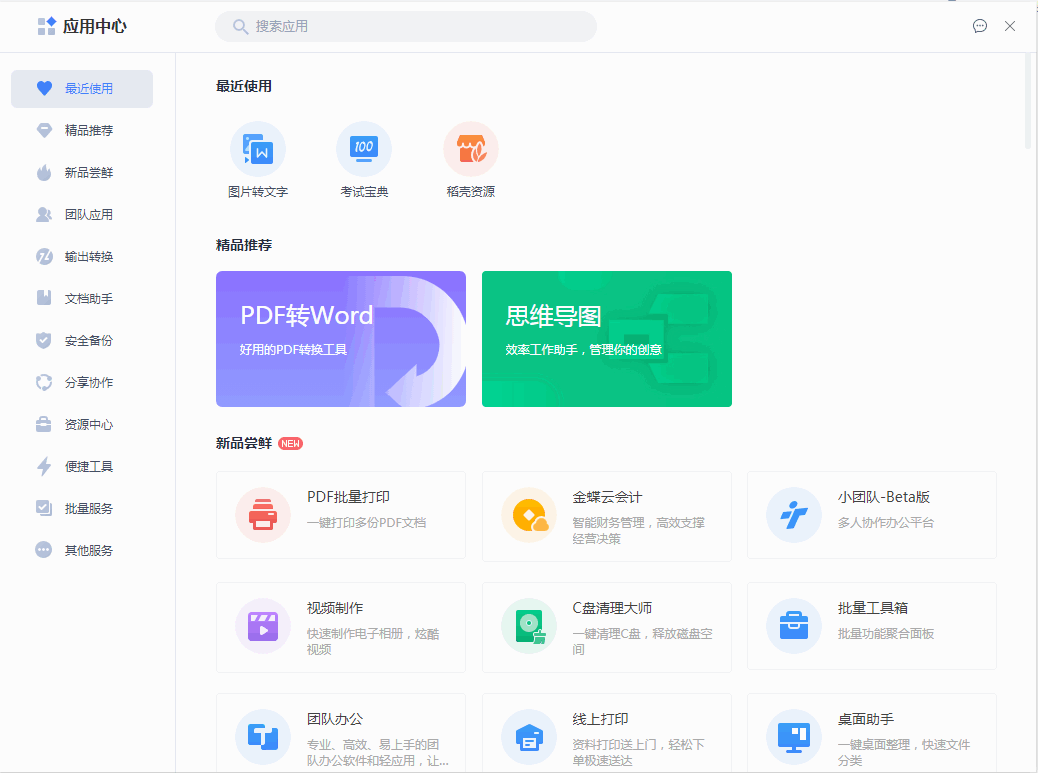Viewport: 1039px width, 774px height.
Task: Click the 团队办公 icon
Action: [x=263, y=737]
